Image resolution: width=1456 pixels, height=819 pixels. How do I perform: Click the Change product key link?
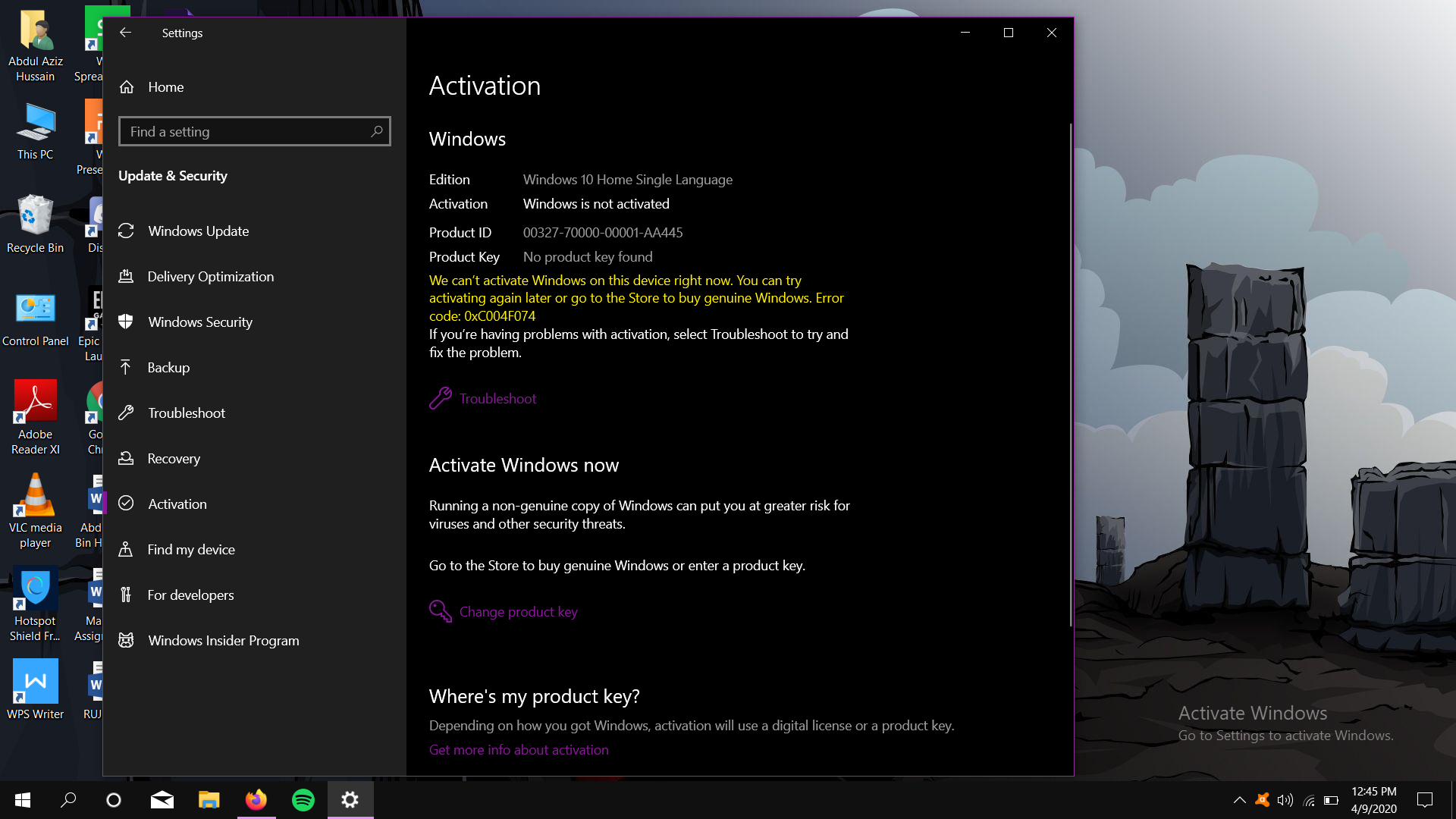518,612
